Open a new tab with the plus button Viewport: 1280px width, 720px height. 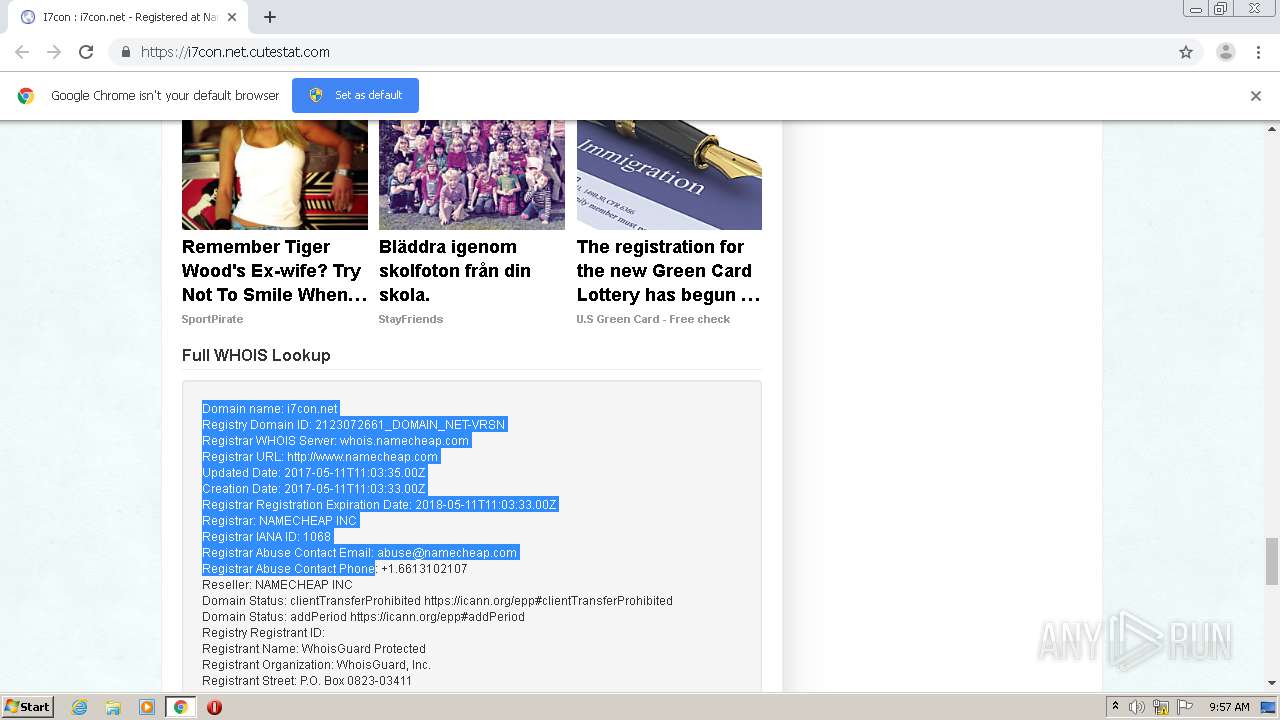pyautogui.click(x=270, y=17)
